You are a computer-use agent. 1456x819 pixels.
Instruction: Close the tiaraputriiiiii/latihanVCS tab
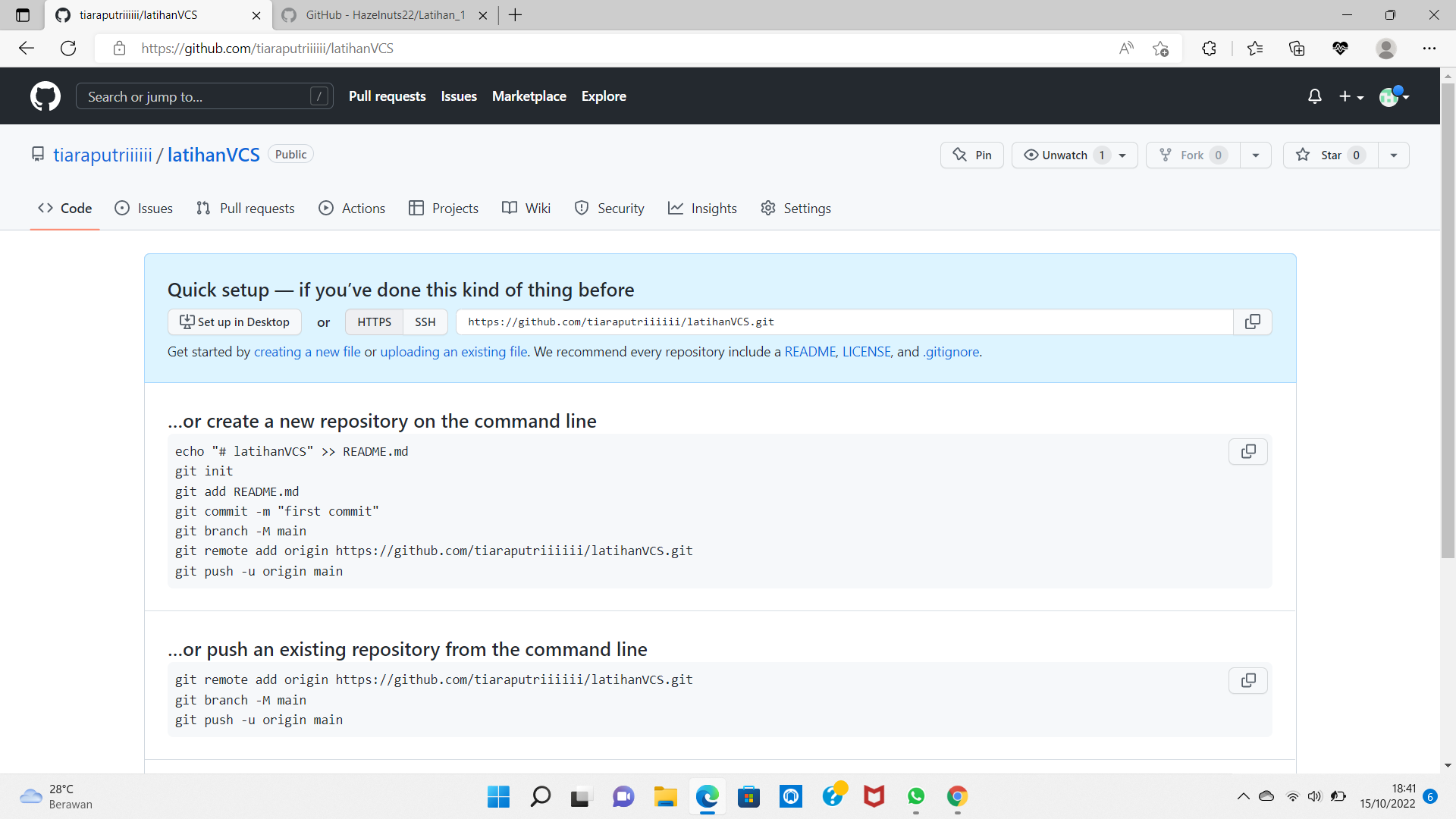coord(256,15)
